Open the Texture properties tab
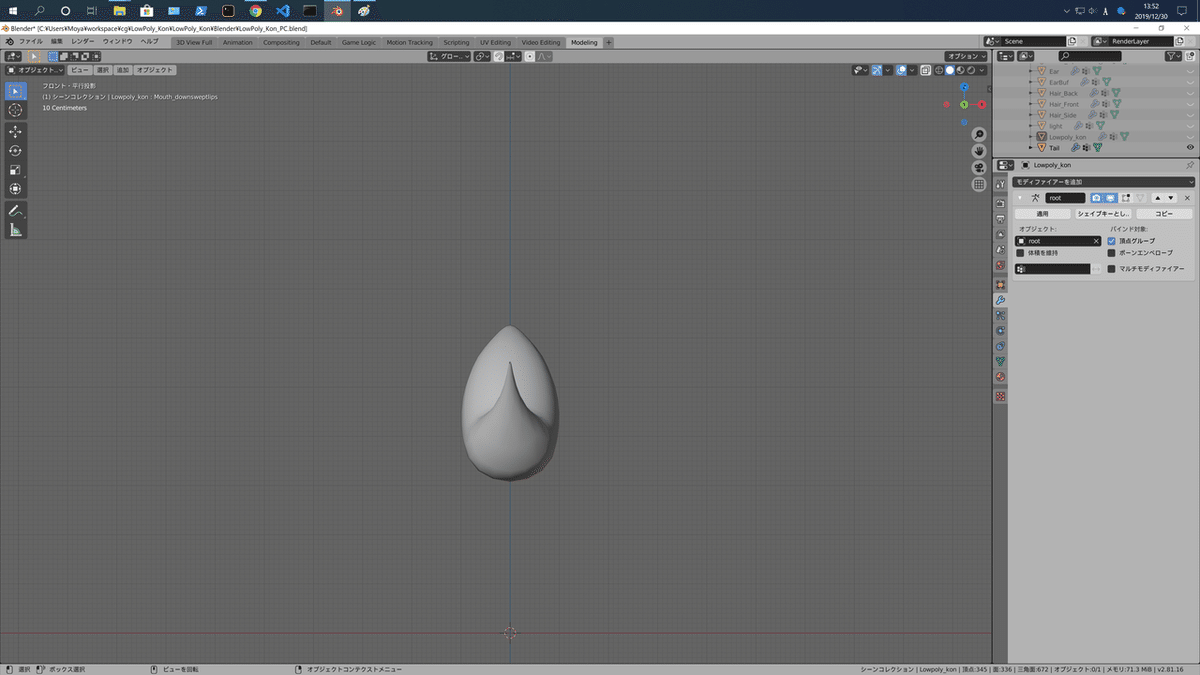1200x675 pixels. pyautogui.click(x=1000, y=396)
